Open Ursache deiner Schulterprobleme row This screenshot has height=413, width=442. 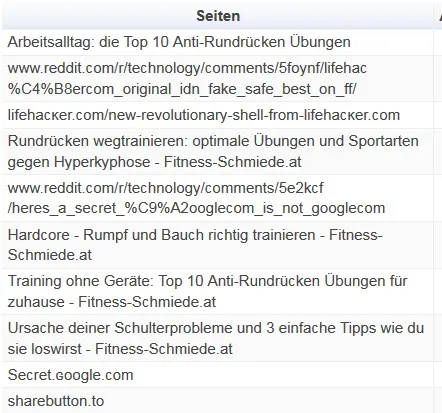(x=218, y=338)
